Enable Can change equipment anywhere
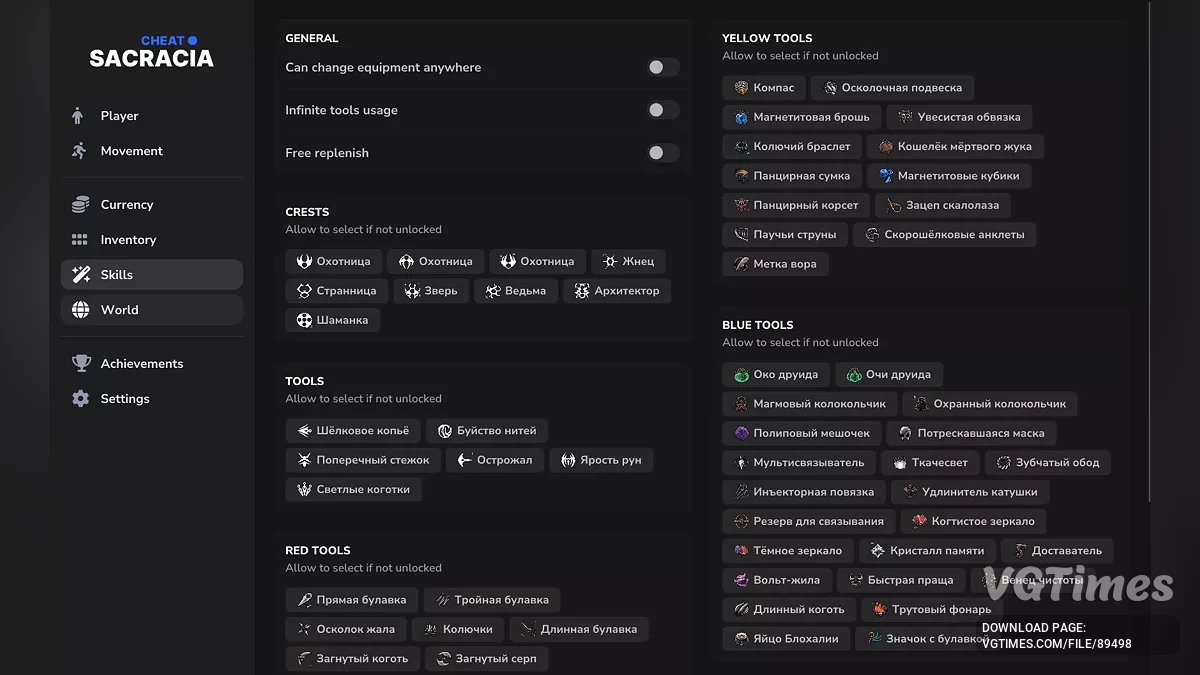This screenshot has height=675, width=1200. pyautogui.click(x=663, y=67)
